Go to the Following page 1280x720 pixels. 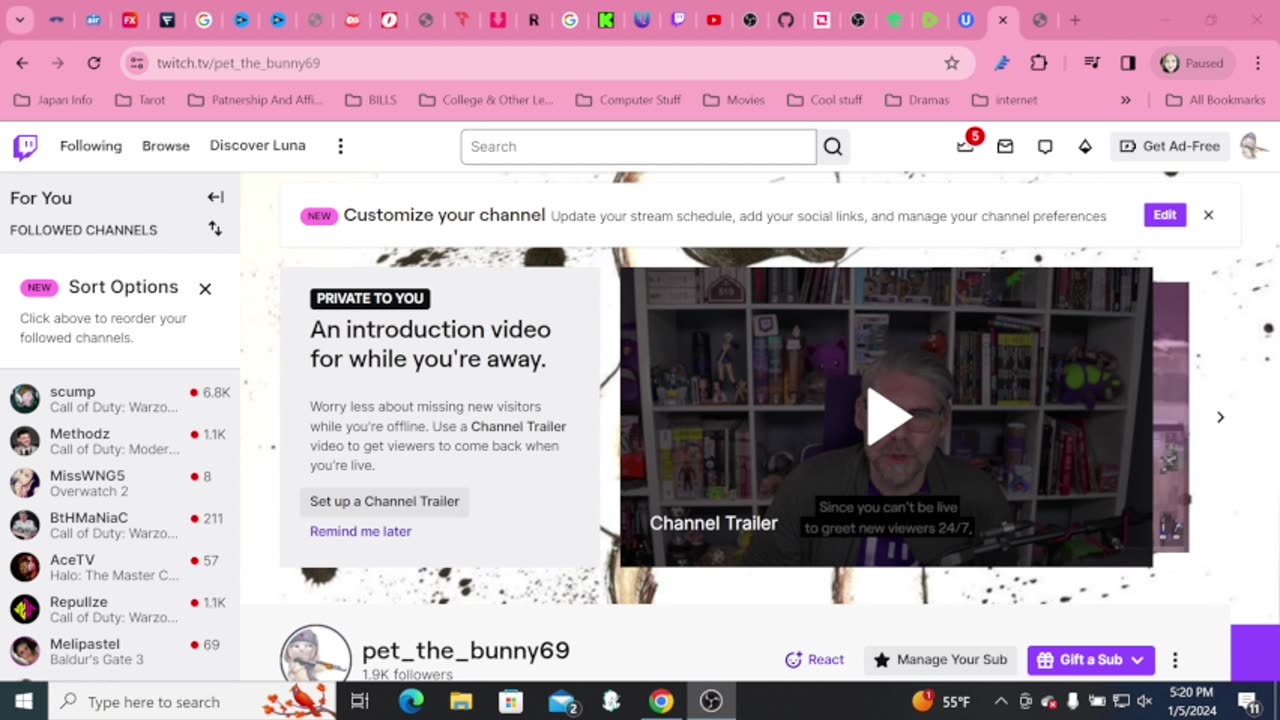91,146
